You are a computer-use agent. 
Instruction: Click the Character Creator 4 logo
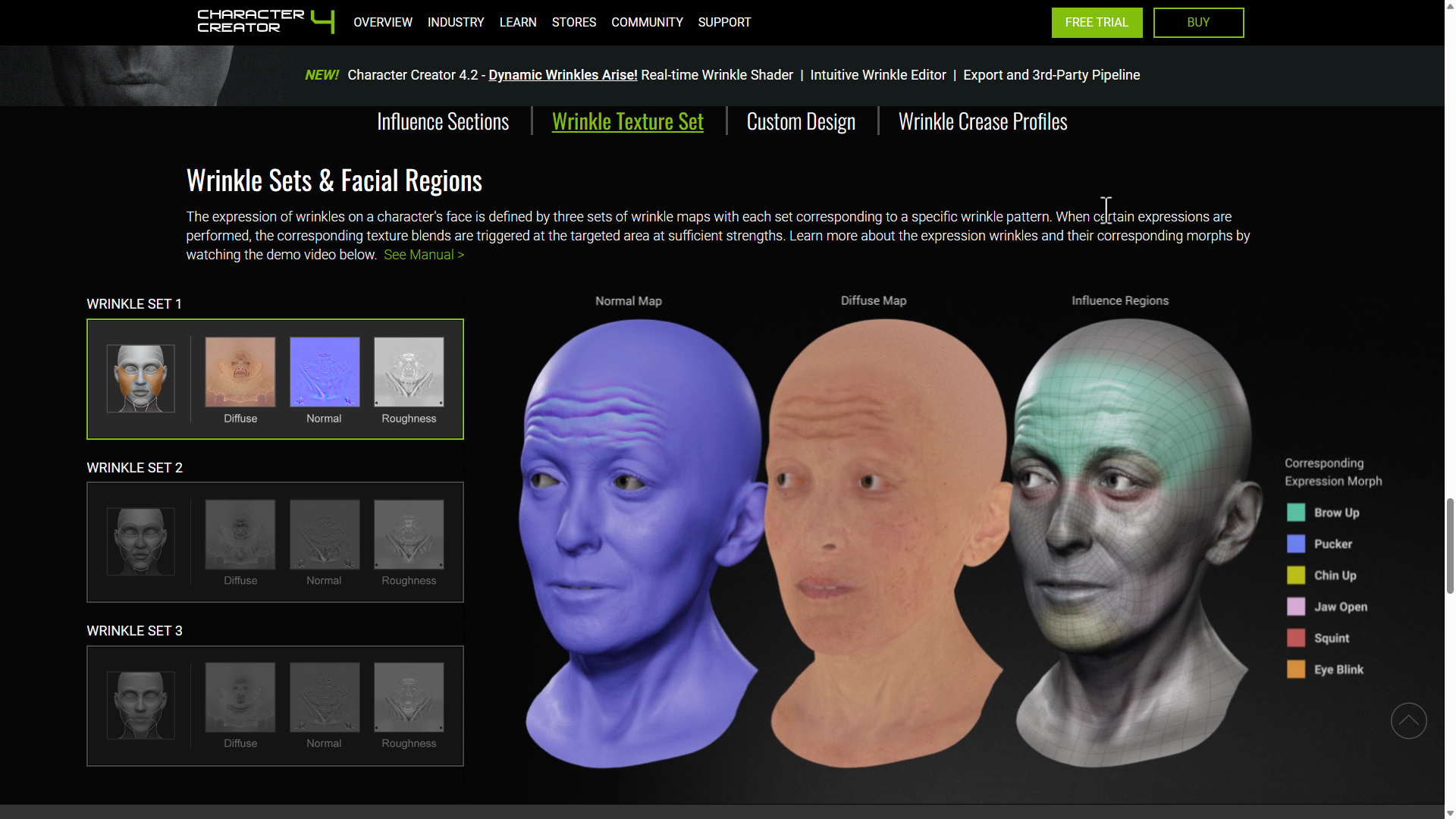[265, 21]
